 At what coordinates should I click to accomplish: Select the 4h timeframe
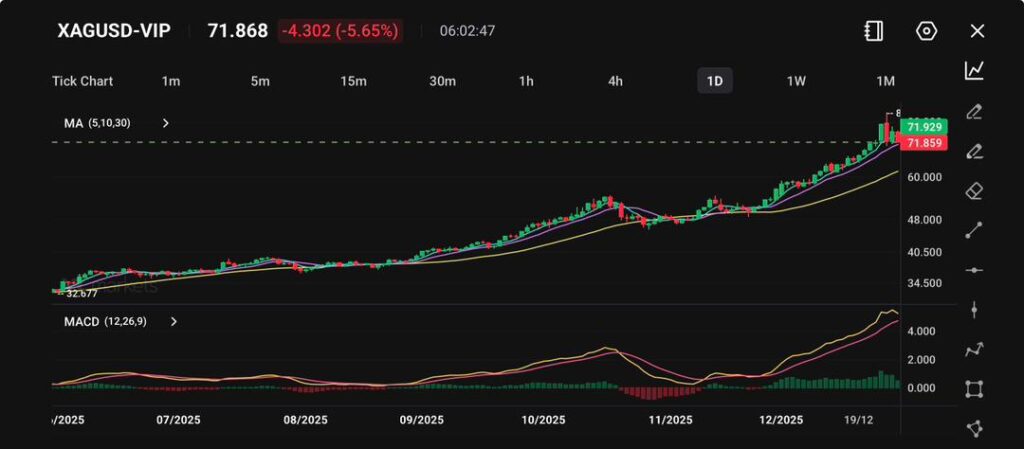(616, 81)
